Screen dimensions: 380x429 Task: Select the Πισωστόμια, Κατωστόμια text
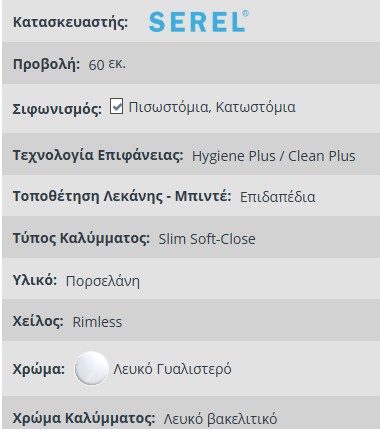212,107
